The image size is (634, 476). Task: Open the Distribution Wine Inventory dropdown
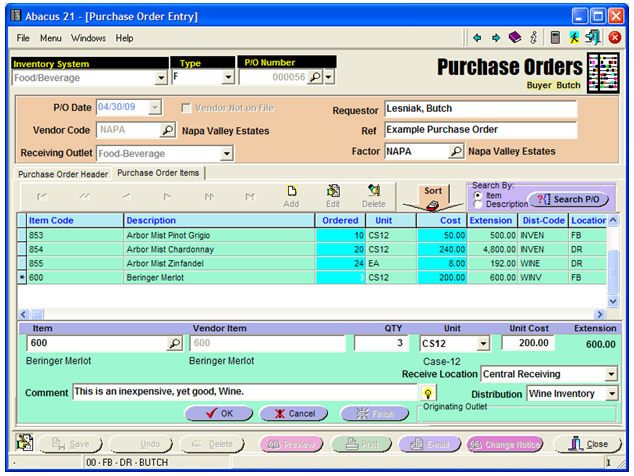pyautogui.click(x=611, y=394)
